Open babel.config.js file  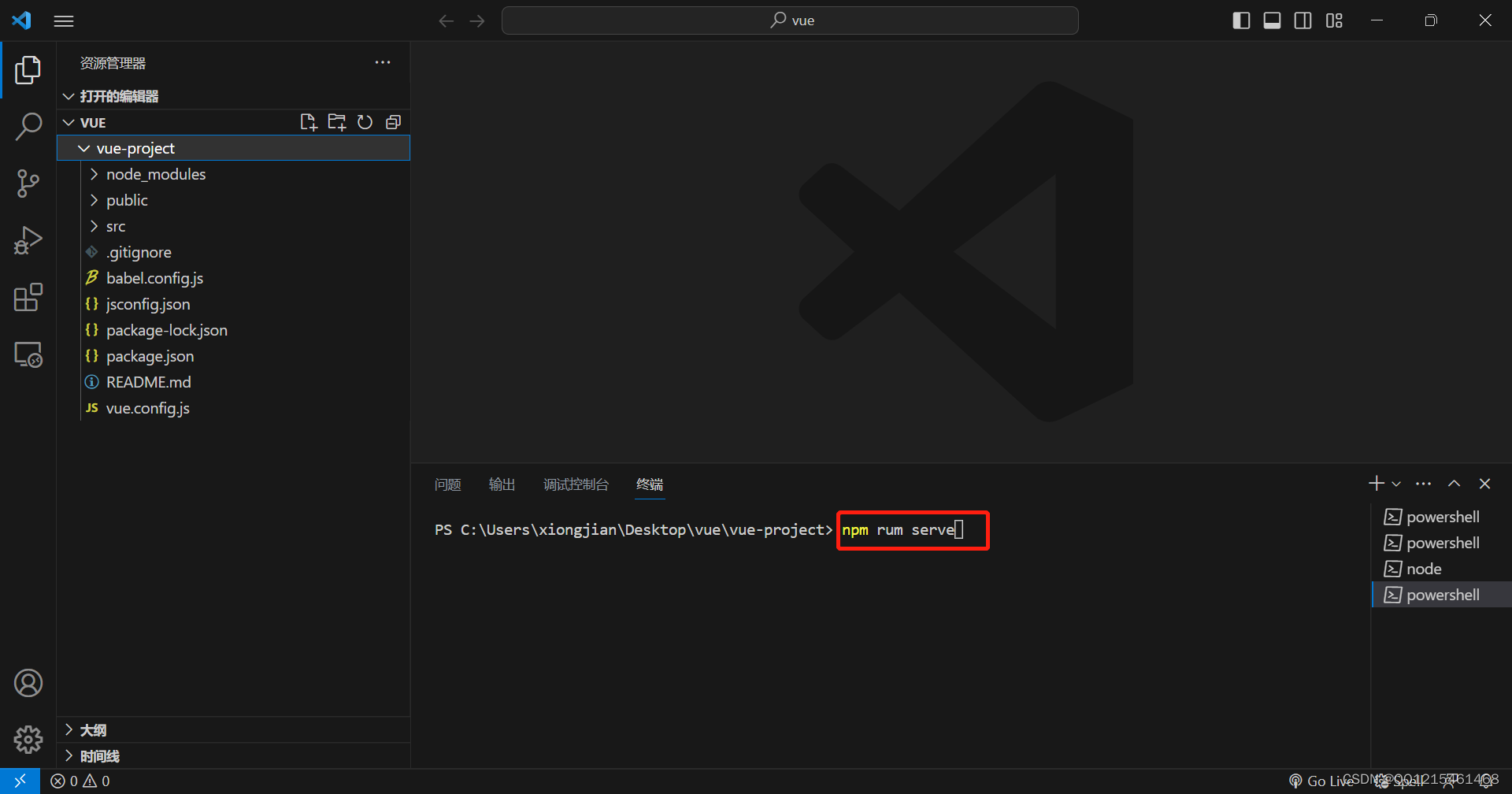point(234,278)
